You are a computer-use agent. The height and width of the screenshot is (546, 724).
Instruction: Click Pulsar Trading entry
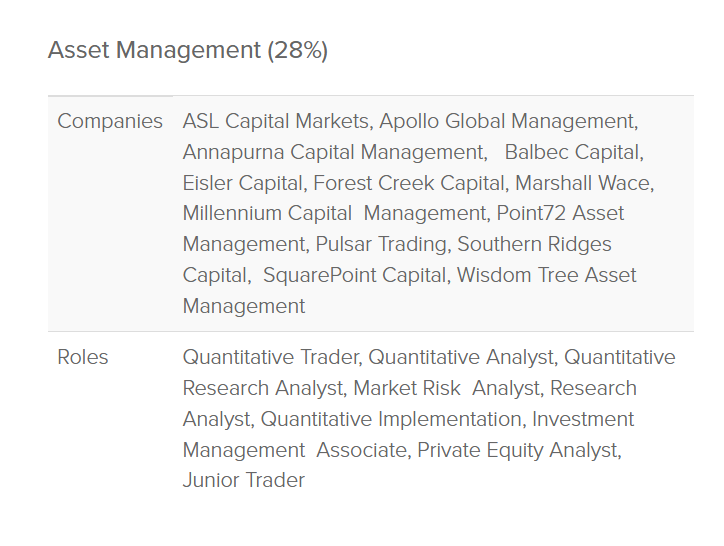pyautogui.click(x=380, y=245)
